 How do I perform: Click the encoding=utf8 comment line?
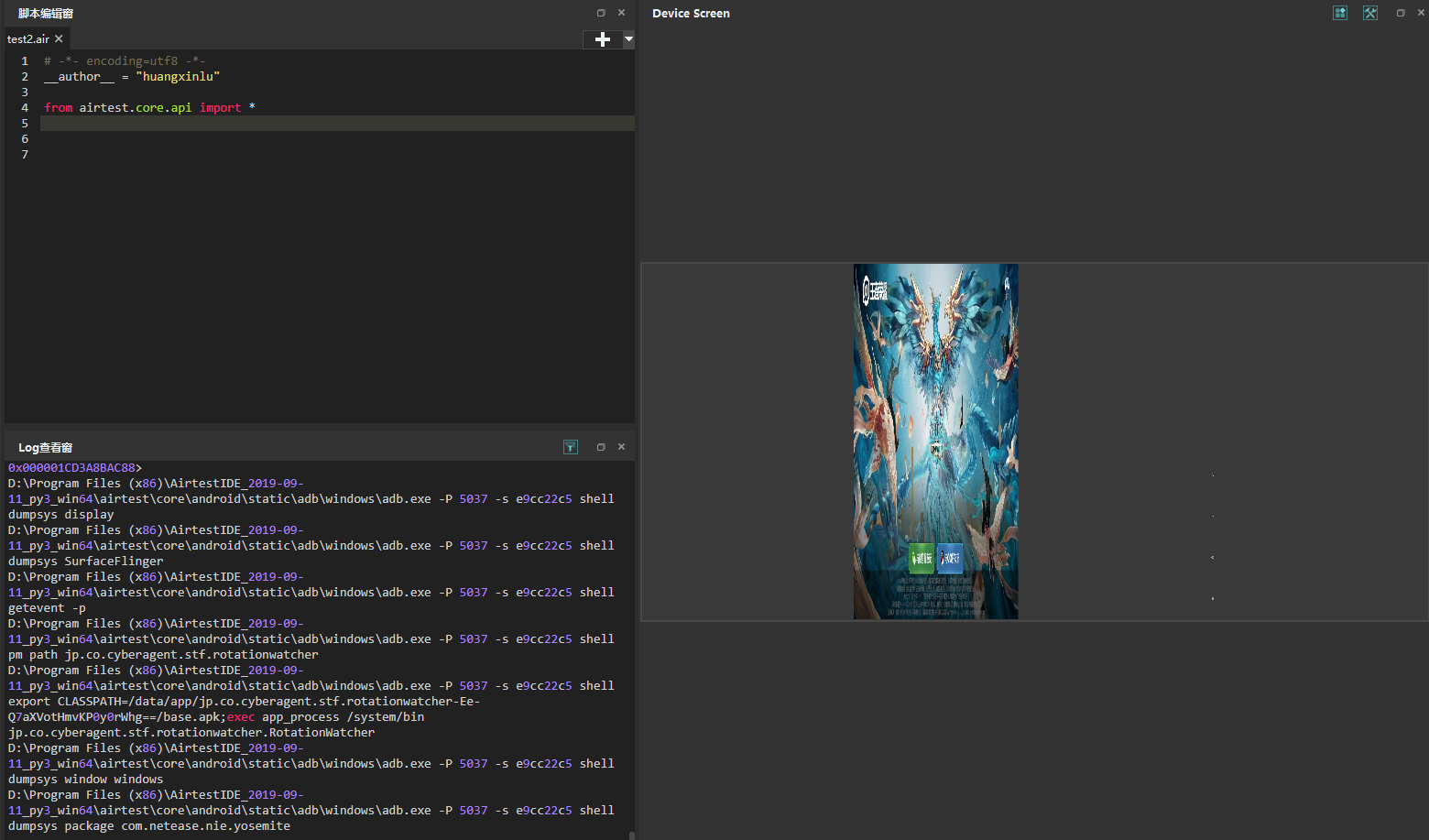(125, 61)
